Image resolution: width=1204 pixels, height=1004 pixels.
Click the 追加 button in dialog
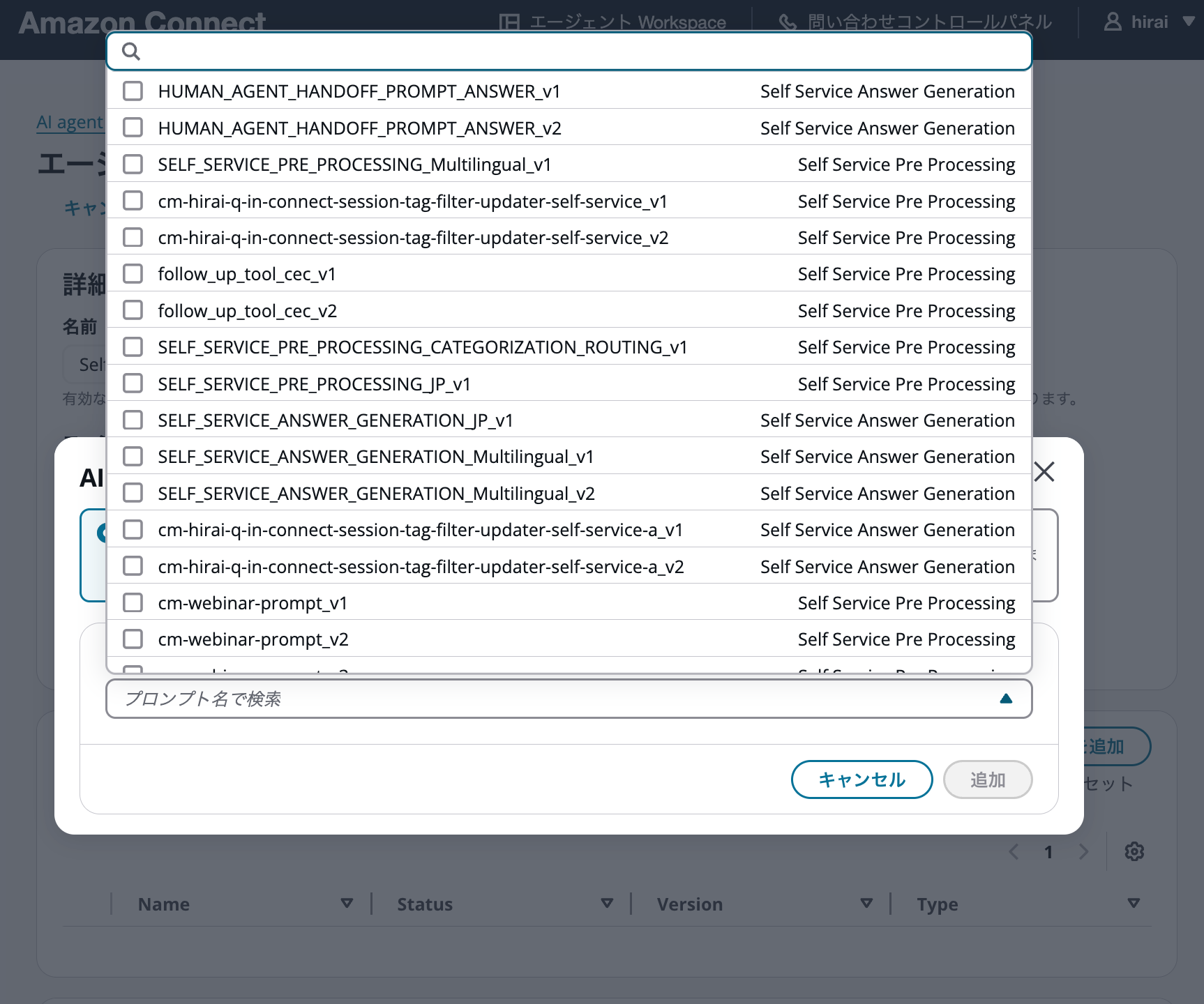pyautogui.click(x=988, y=779)
